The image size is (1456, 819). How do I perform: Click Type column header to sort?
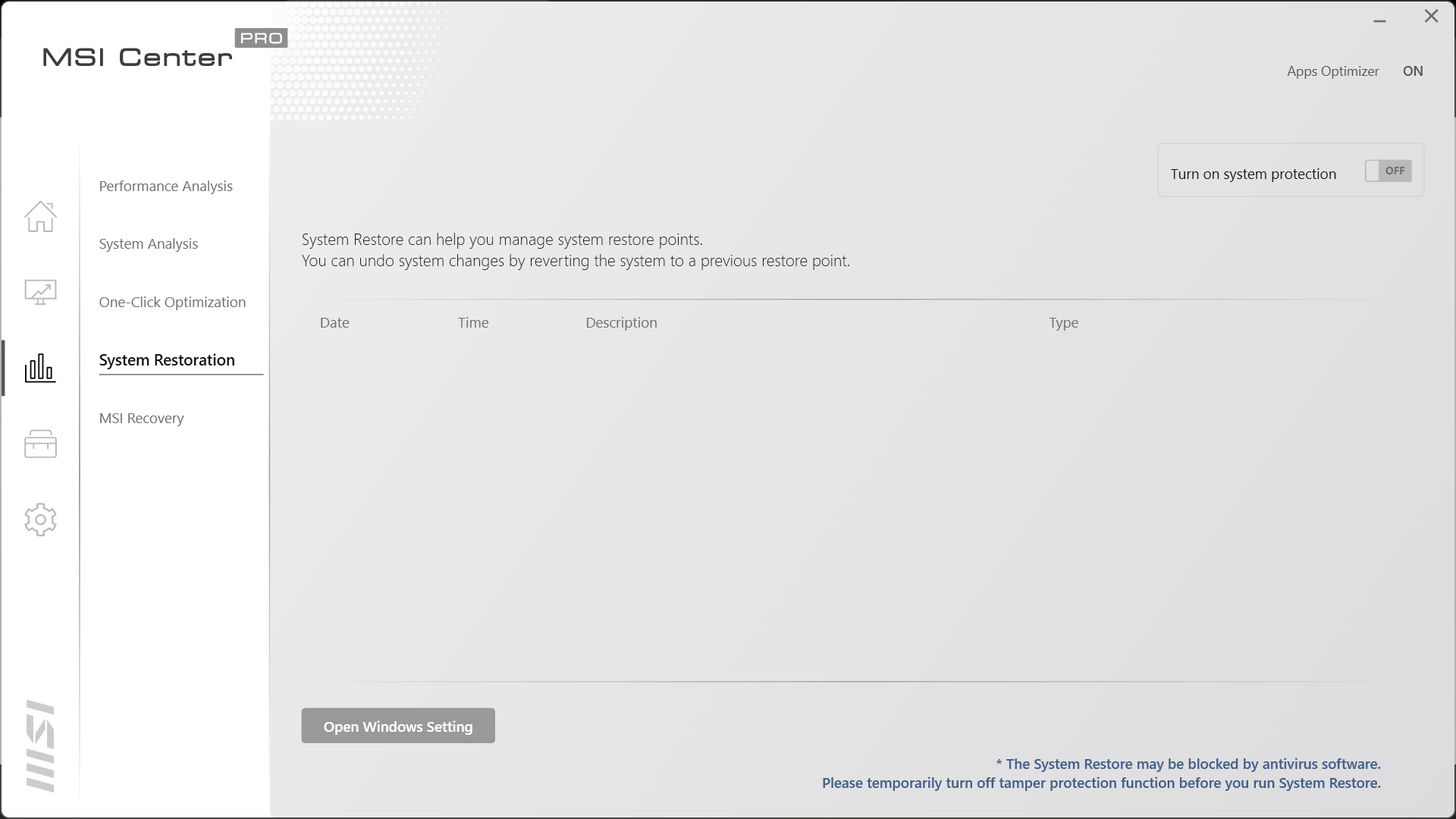[x=1064, y=321]
